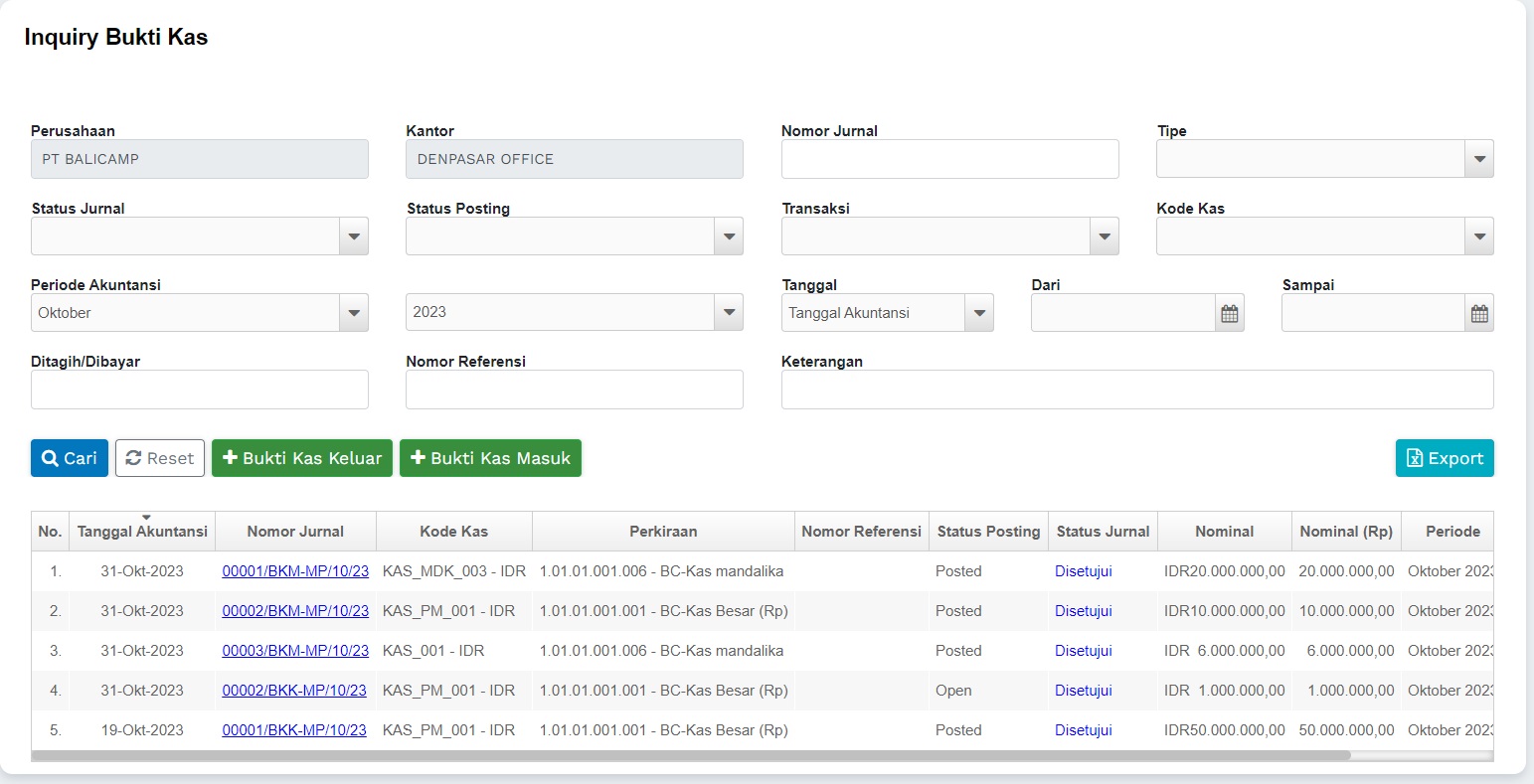The width and height of the screenshot is (1534, 784).
Task: Open the Status Jurnal dropdown
Action: click(354, 236)
